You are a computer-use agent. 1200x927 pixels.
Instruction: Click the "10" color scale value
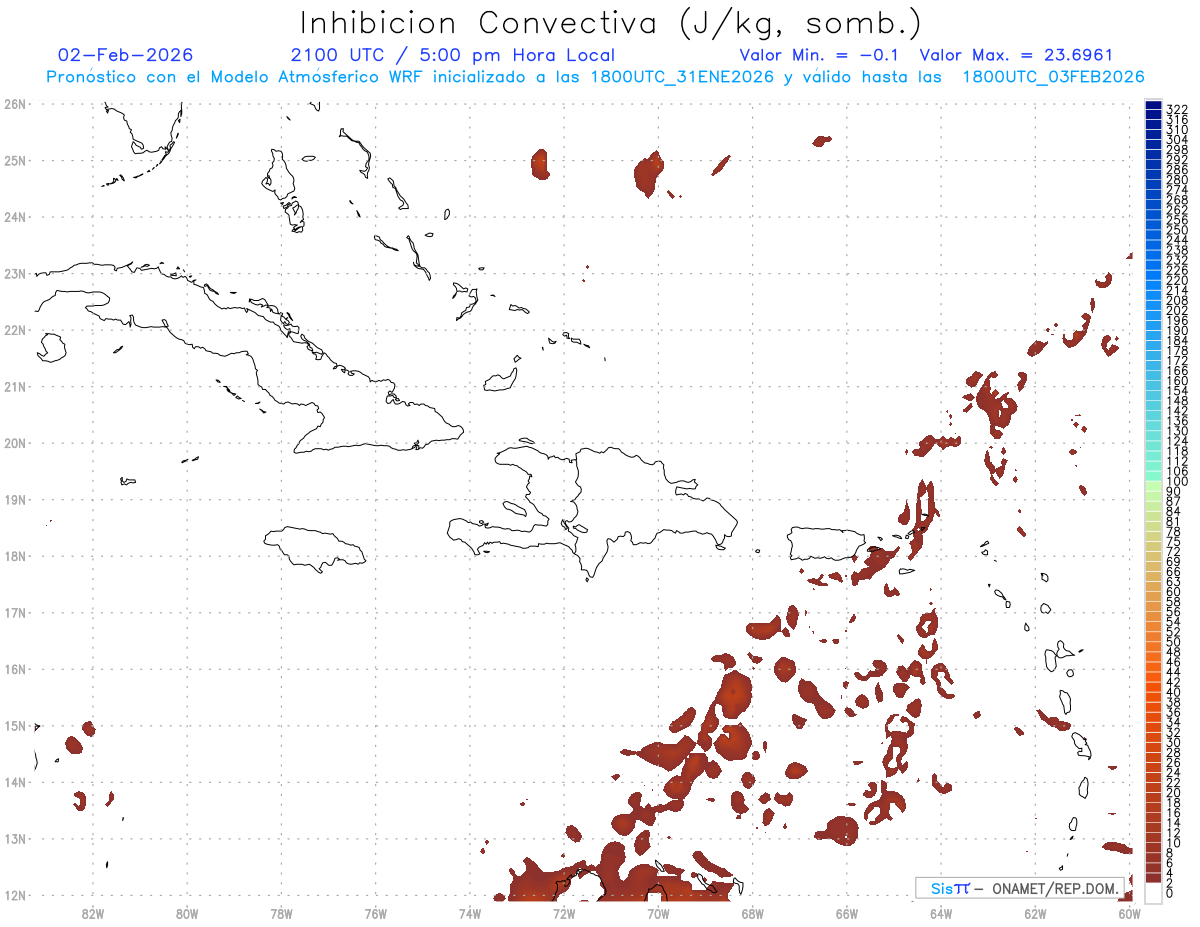[1174, 843]
